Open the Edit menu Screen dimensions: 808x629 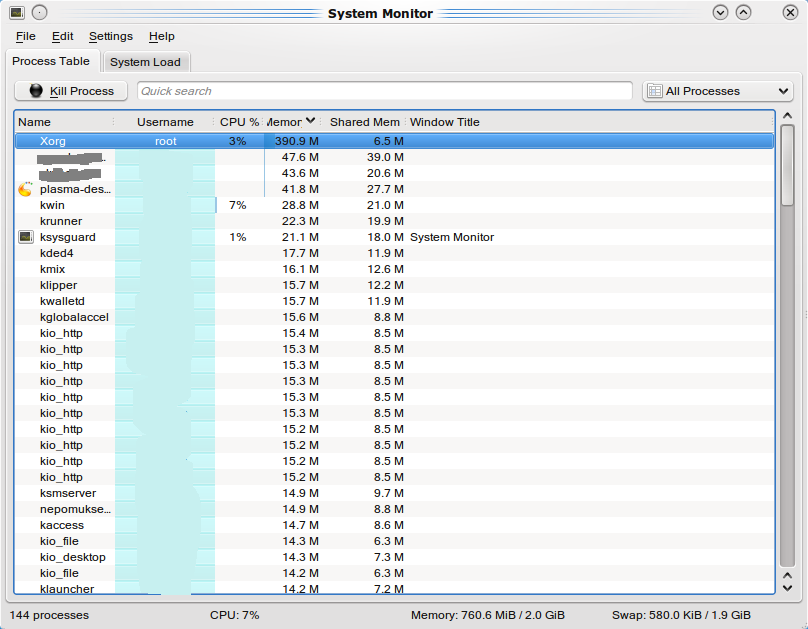[63, 36]
